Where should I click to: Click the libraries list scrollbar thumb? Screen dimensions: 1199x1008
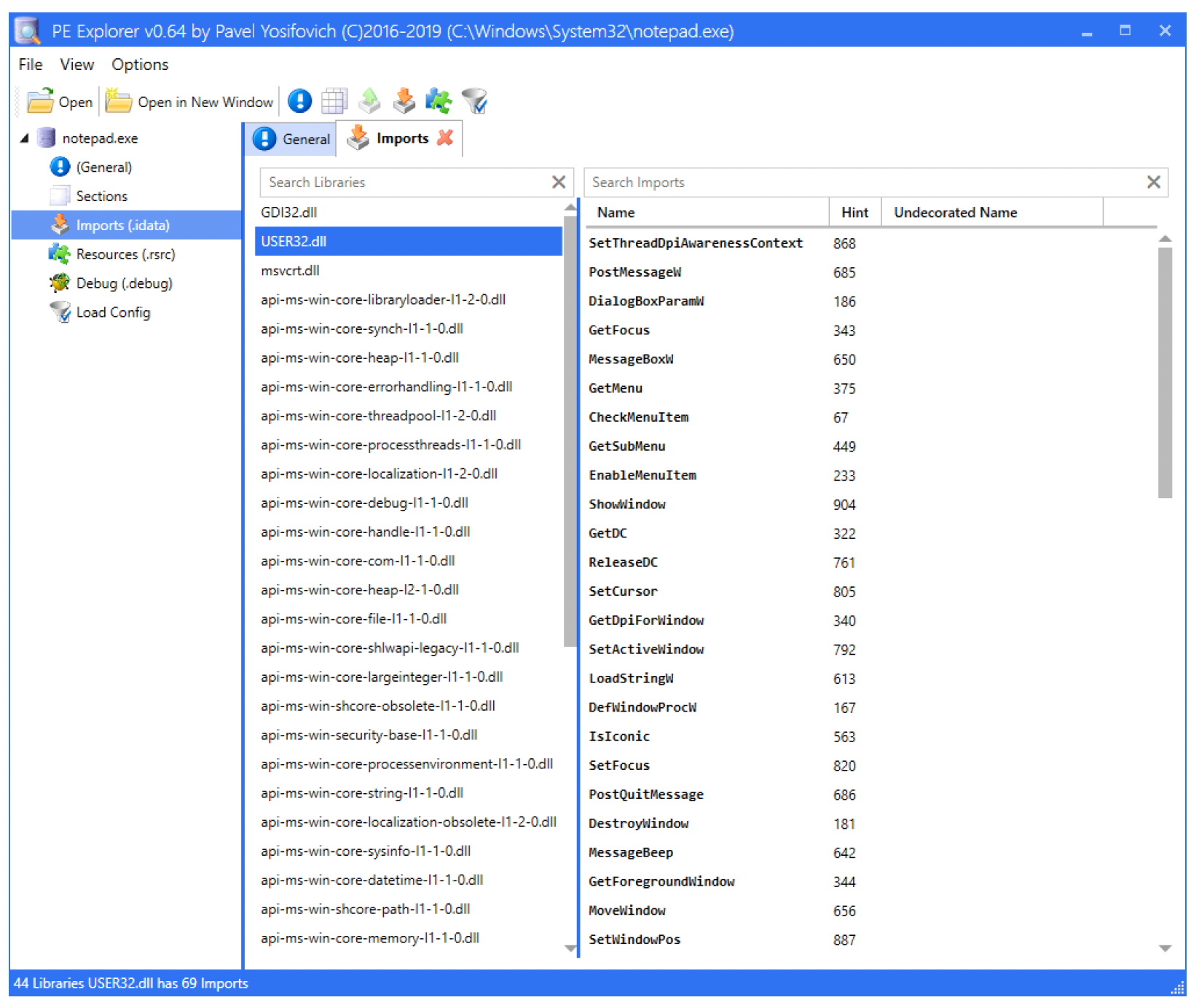pyautogui.click(x=570, y=430)
